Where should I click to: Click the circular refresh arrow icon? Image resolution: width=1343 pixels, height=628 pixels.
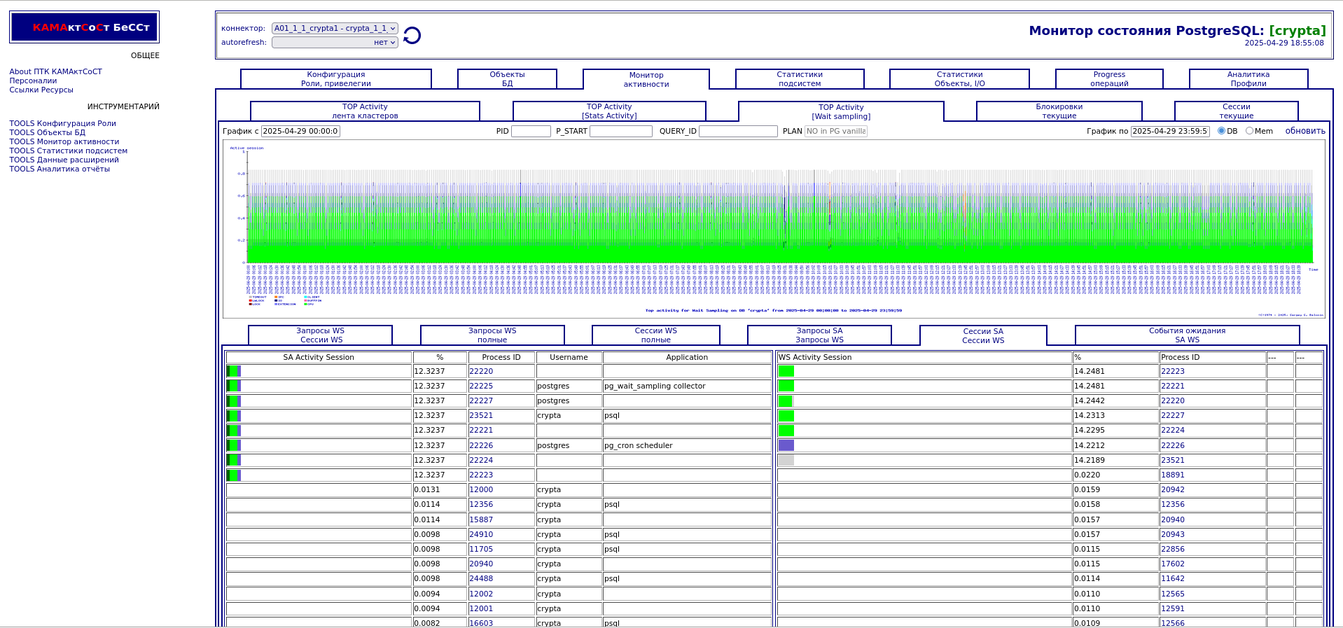411,36
